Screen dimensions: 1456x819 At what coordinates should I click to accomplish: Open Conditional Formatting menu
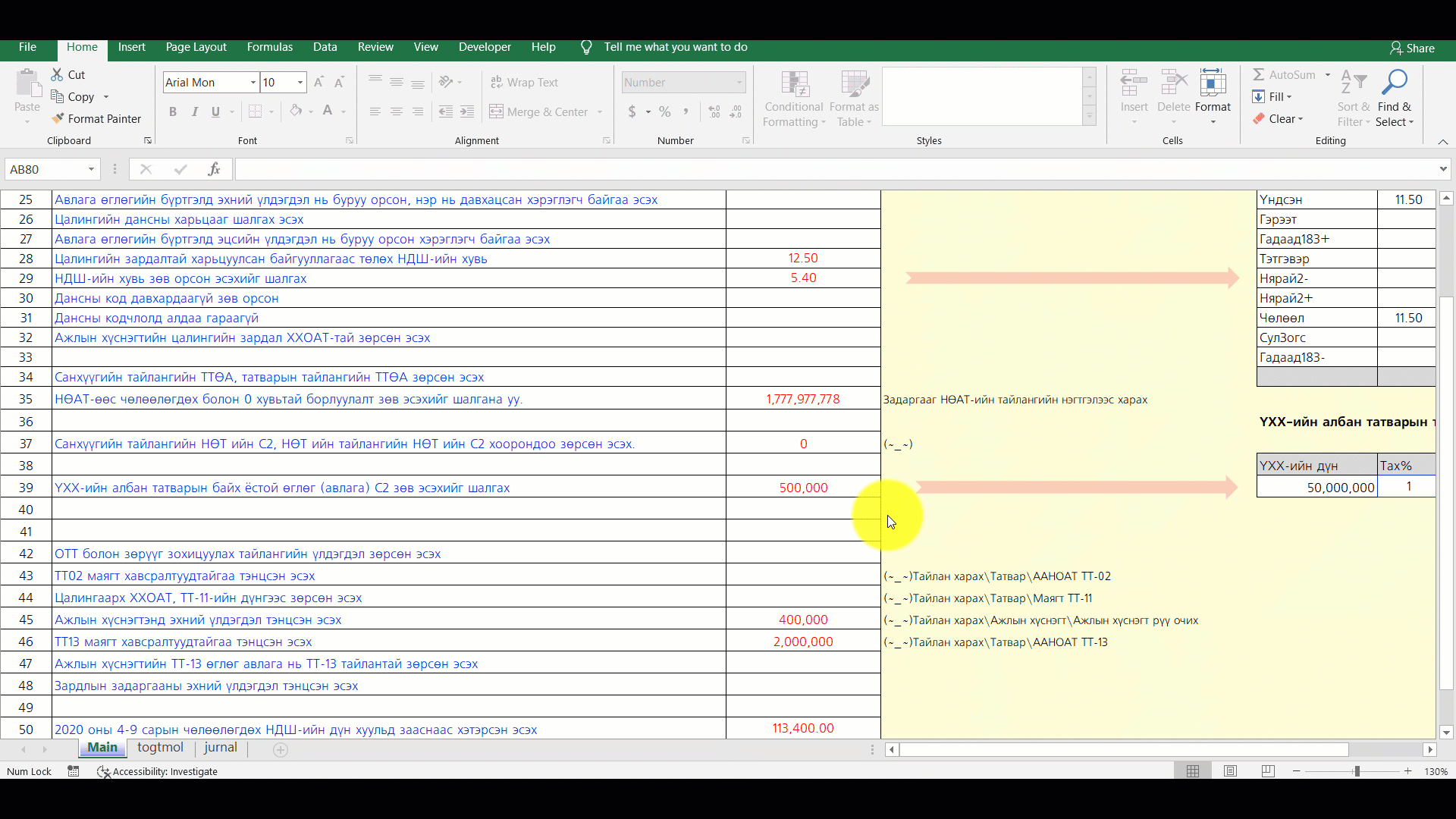[794, 99]
